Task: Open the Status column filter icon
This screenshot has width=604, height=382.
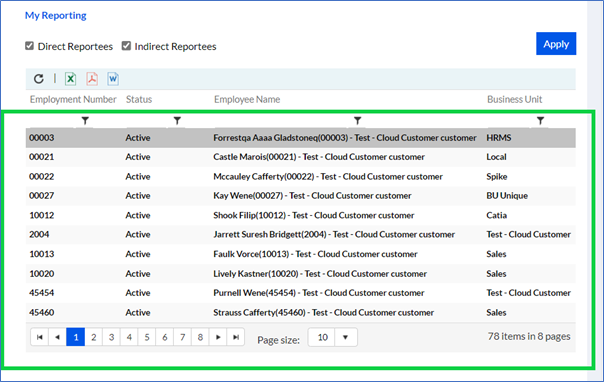Action: point(177,121)
